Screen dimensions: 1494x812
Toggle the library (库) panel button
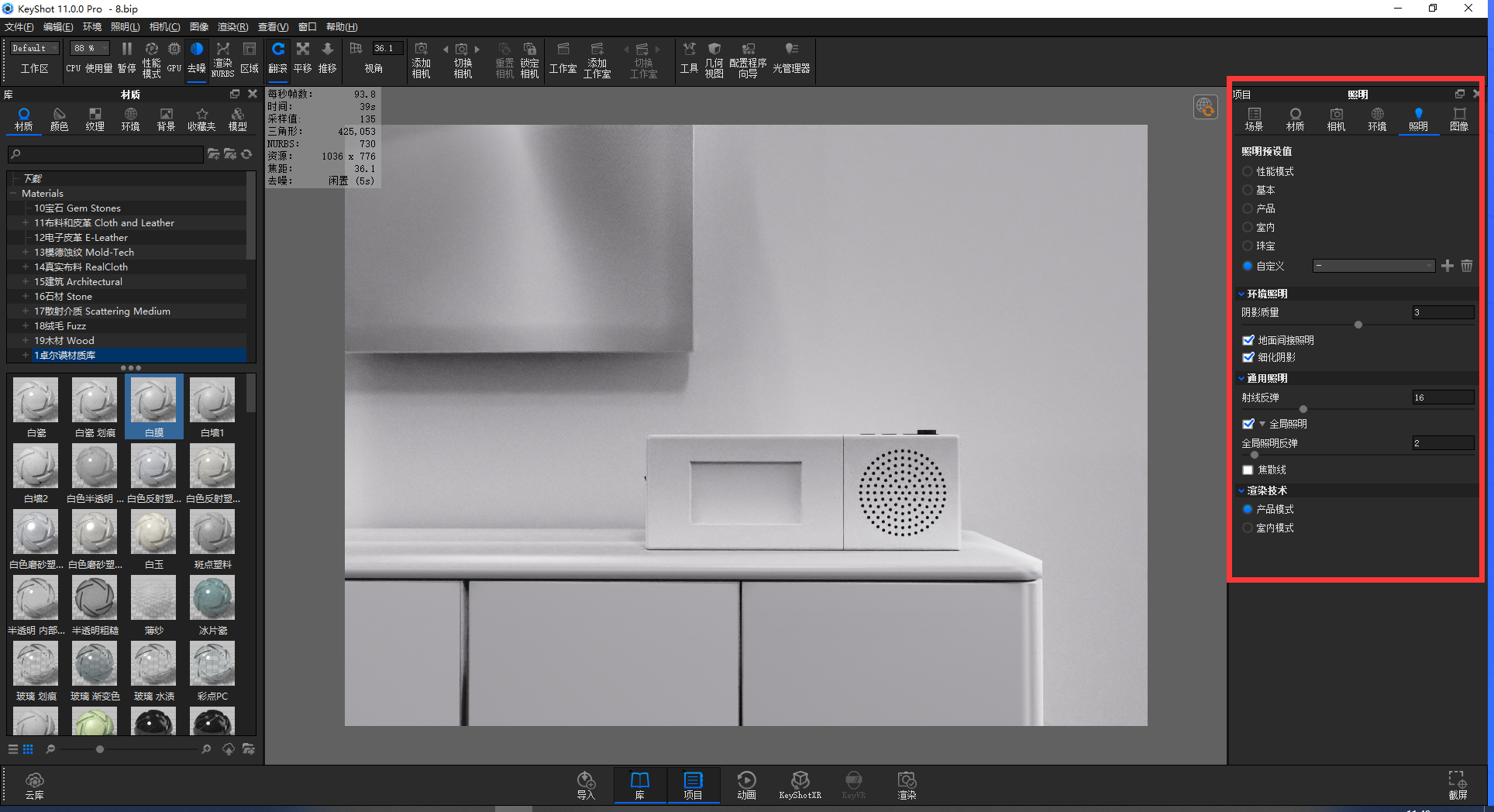[640, 785]
